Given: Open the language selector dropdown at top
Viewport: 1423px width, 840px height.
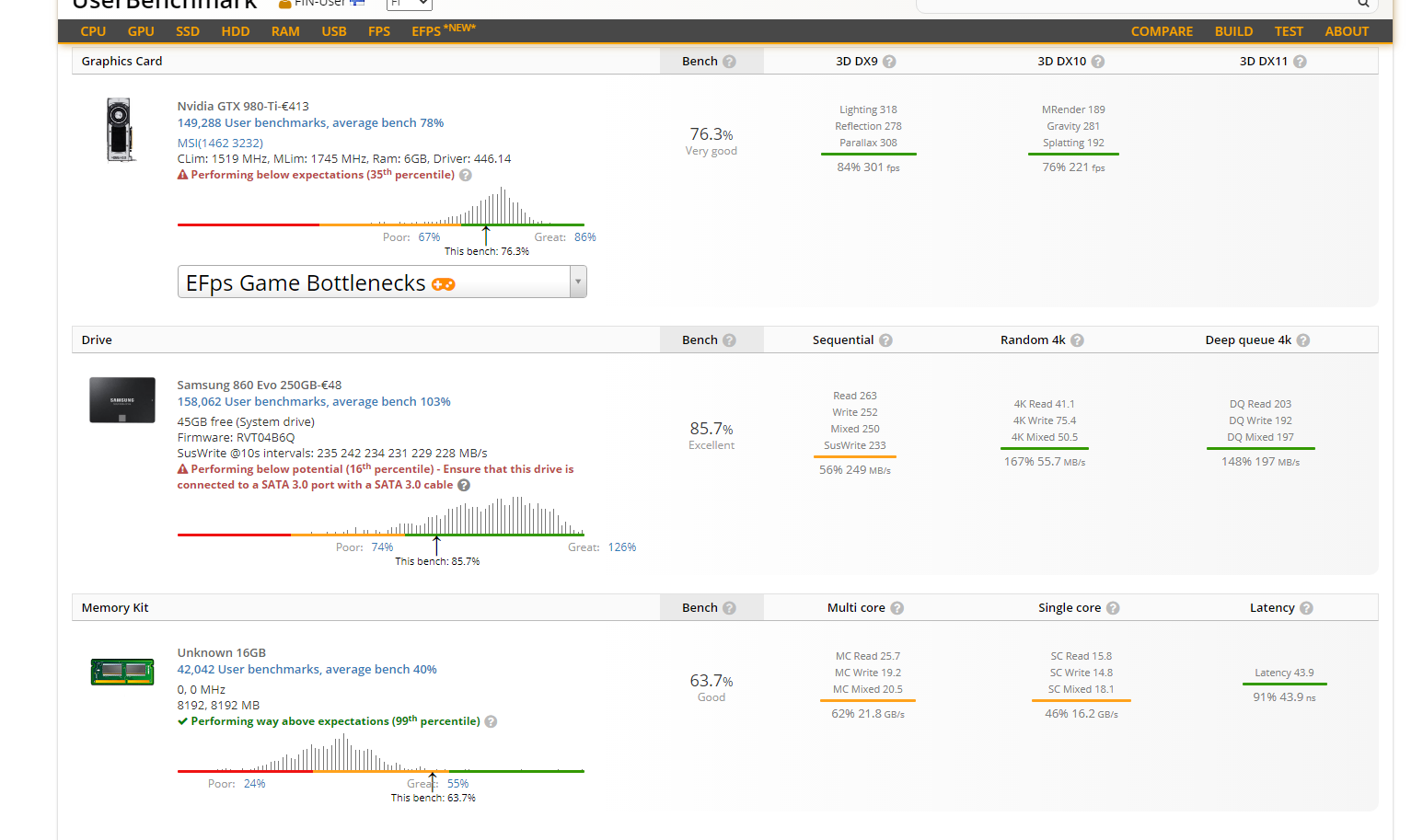Looking at the screenshot, I should click(409, 4).
